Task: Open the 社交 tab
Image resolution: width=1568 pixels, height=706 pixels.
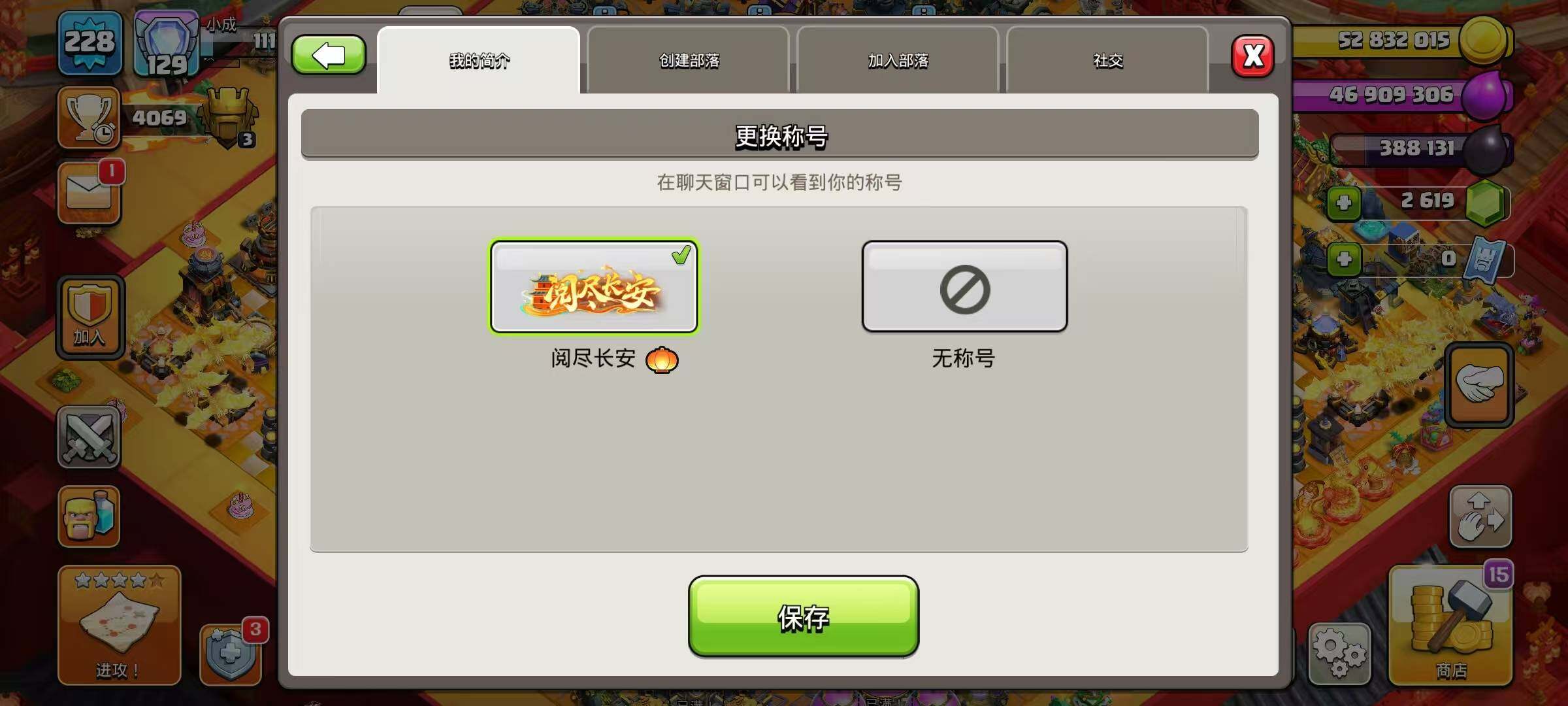Action: coord(1107,60)
